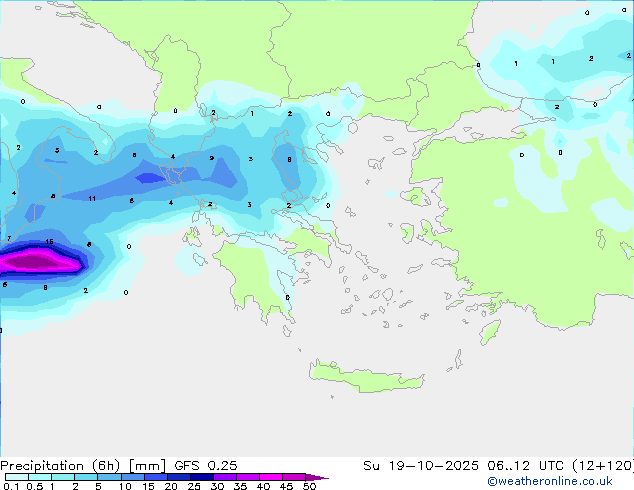634x490 pixels.
Task: Click the 25–30 mm navy legend swatch
Action: tap(202, 477)
